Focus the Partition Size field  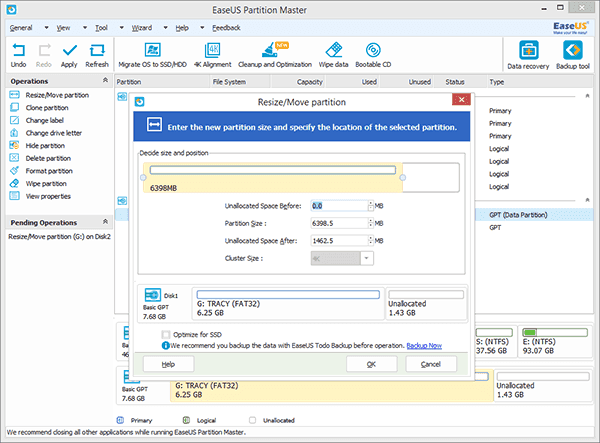(339, 223)
